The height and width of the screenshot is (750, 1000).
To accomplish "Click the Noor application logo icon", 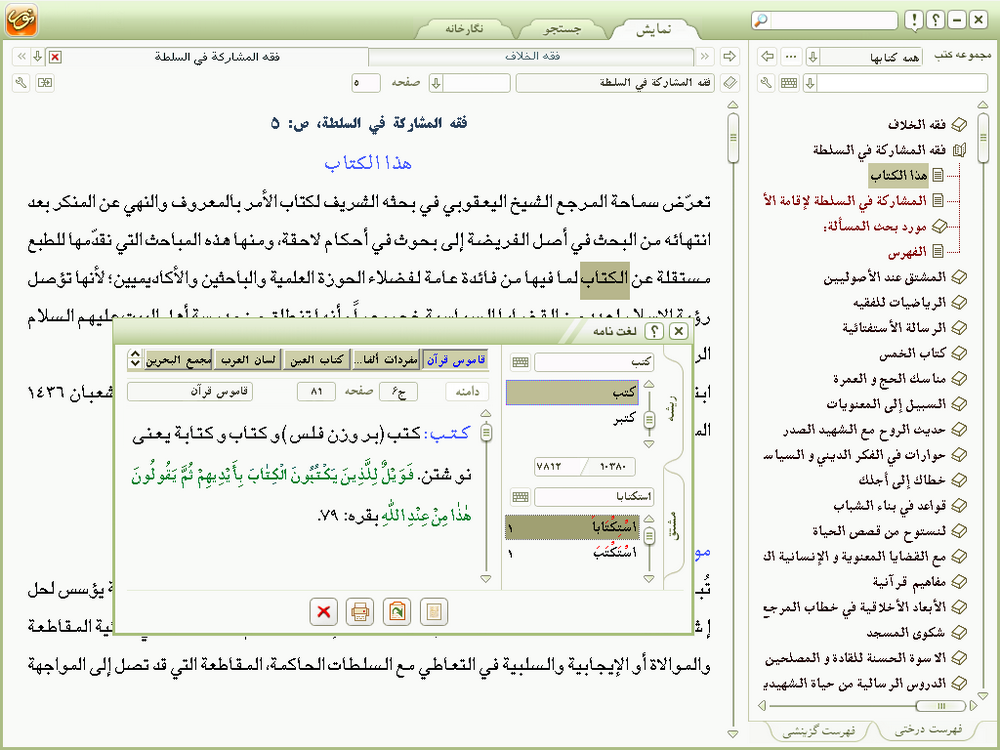I will (22, 20).
